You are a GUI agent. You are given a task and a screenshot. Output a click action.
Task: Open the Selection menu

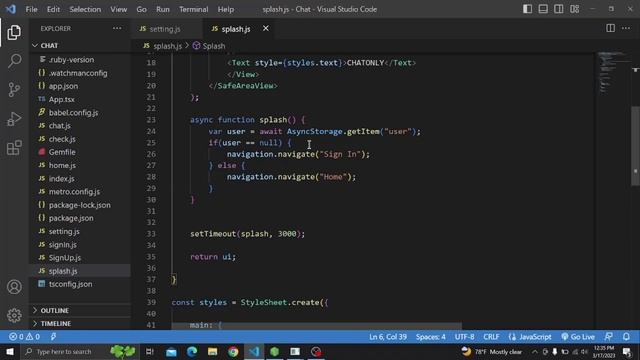(x=85, y=9)
